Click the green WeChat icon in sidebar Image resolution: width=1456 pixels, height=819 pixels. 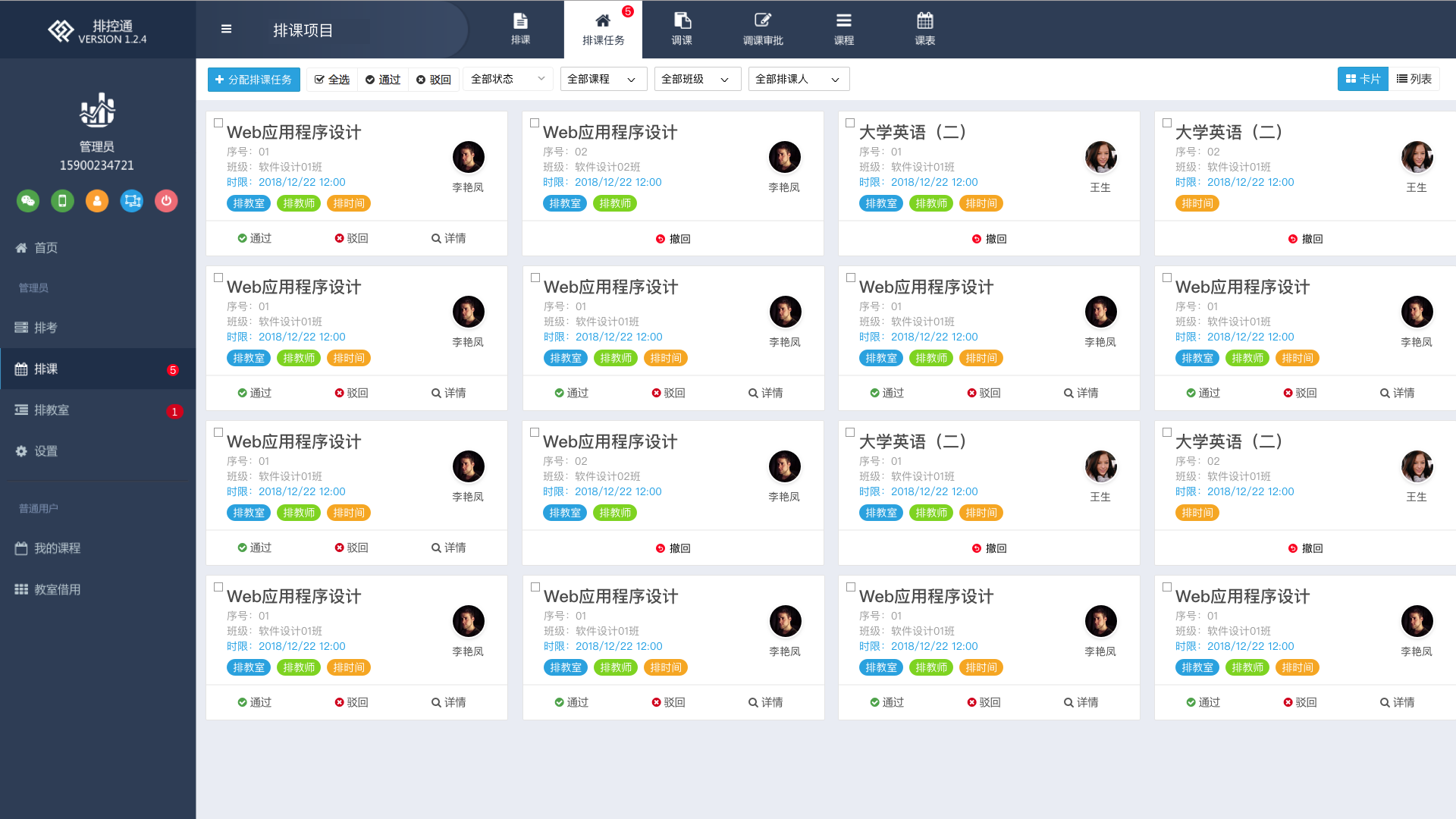tap(28, 201)
